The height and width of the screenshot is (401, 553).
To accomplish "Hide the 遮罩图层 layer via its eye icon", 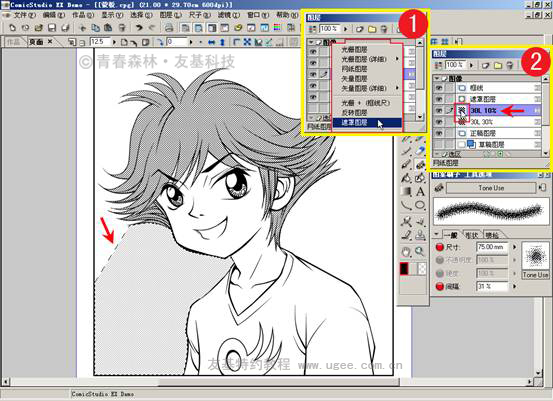I will point(438,99).
